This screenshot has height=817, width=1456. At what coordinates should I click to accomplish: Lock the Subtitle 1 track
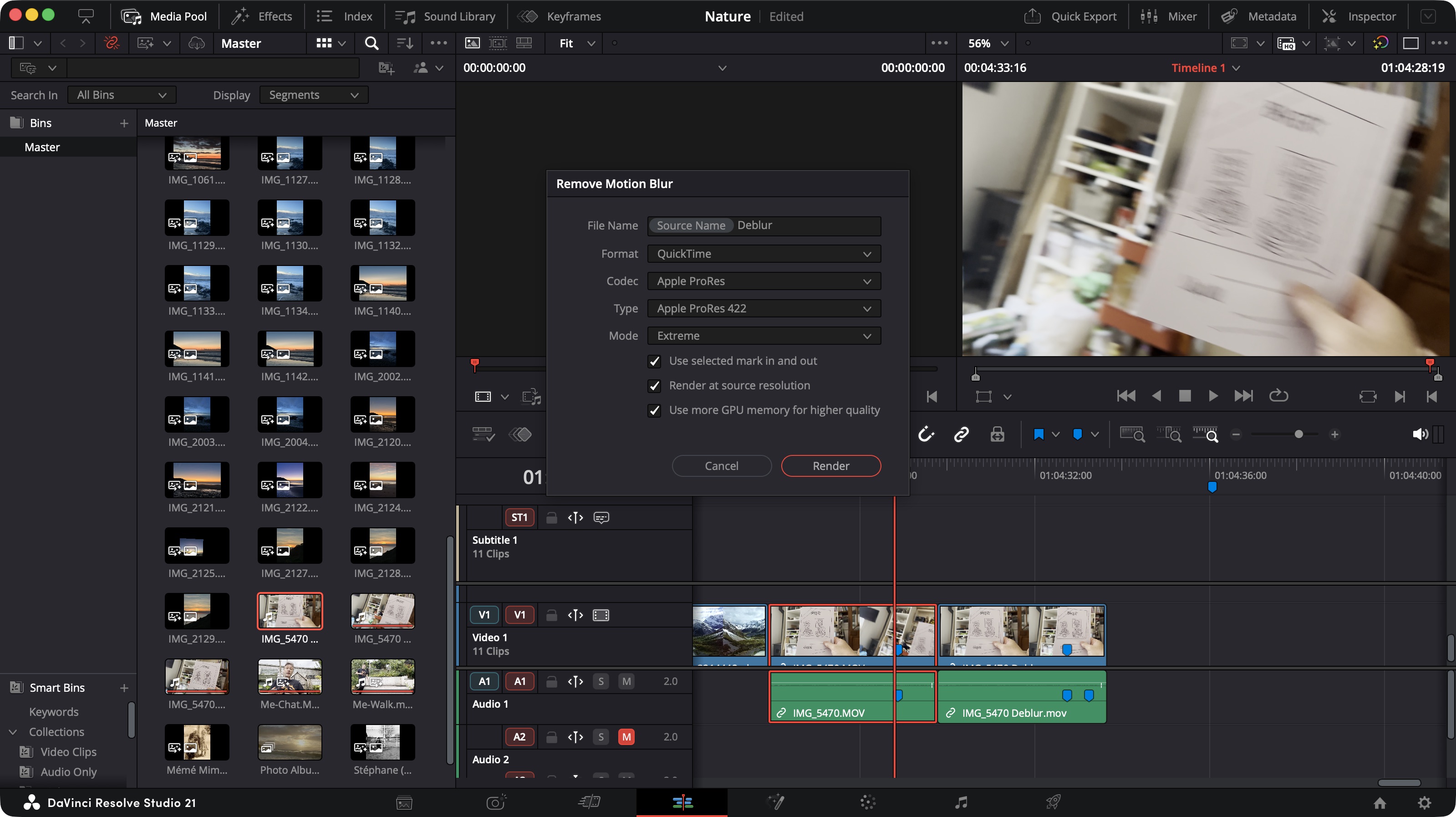(551, 517)
